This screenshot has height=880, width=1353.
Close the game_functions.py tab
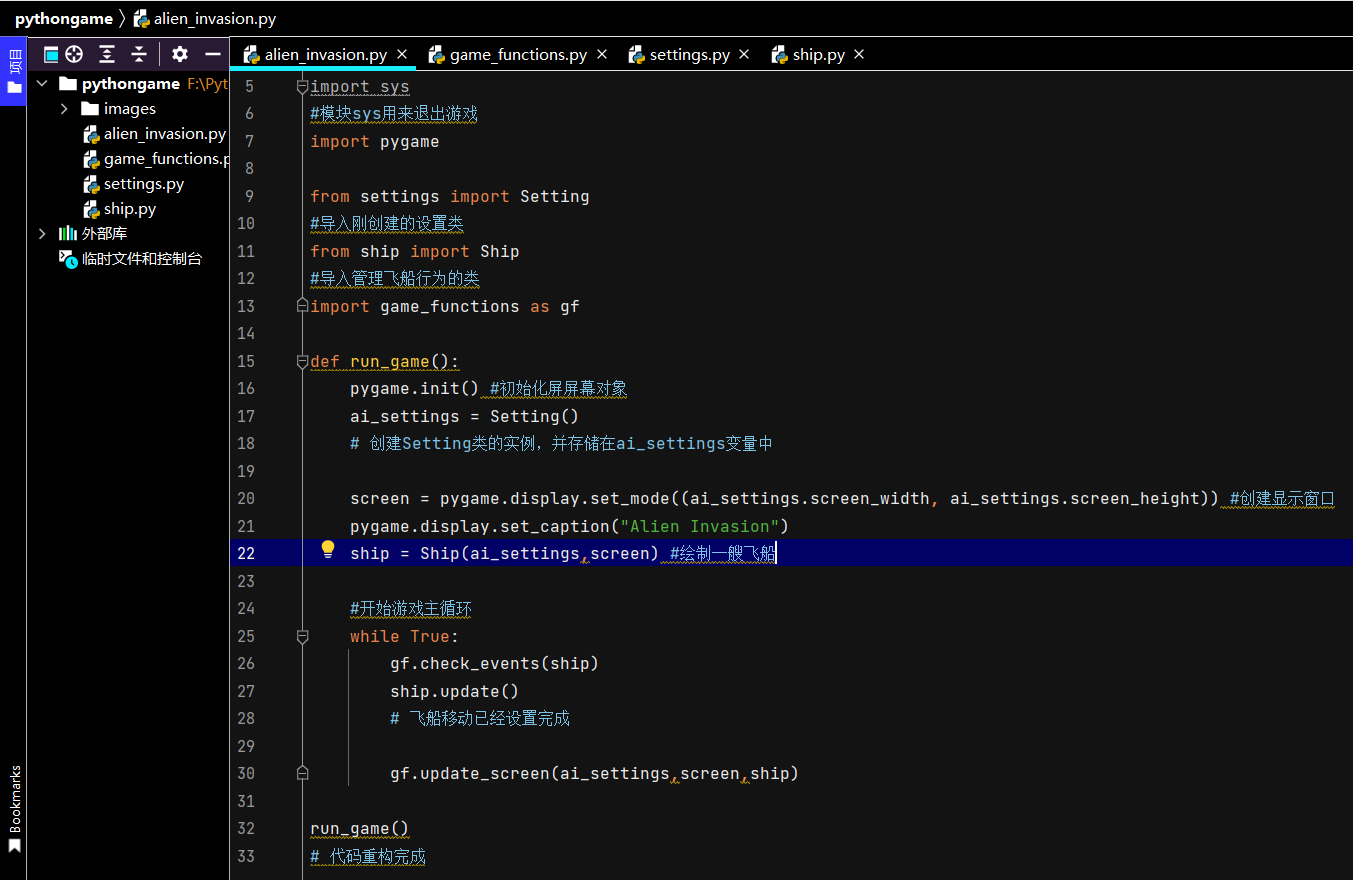(602, 54)
